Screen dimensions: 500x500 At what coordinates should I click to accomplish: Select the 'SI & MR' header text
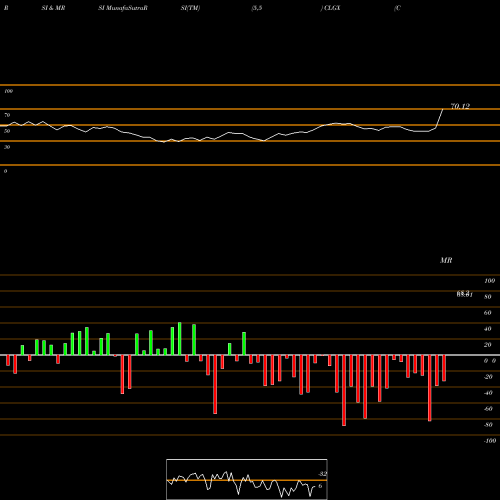pyautogui.click(x=53, y=8)
